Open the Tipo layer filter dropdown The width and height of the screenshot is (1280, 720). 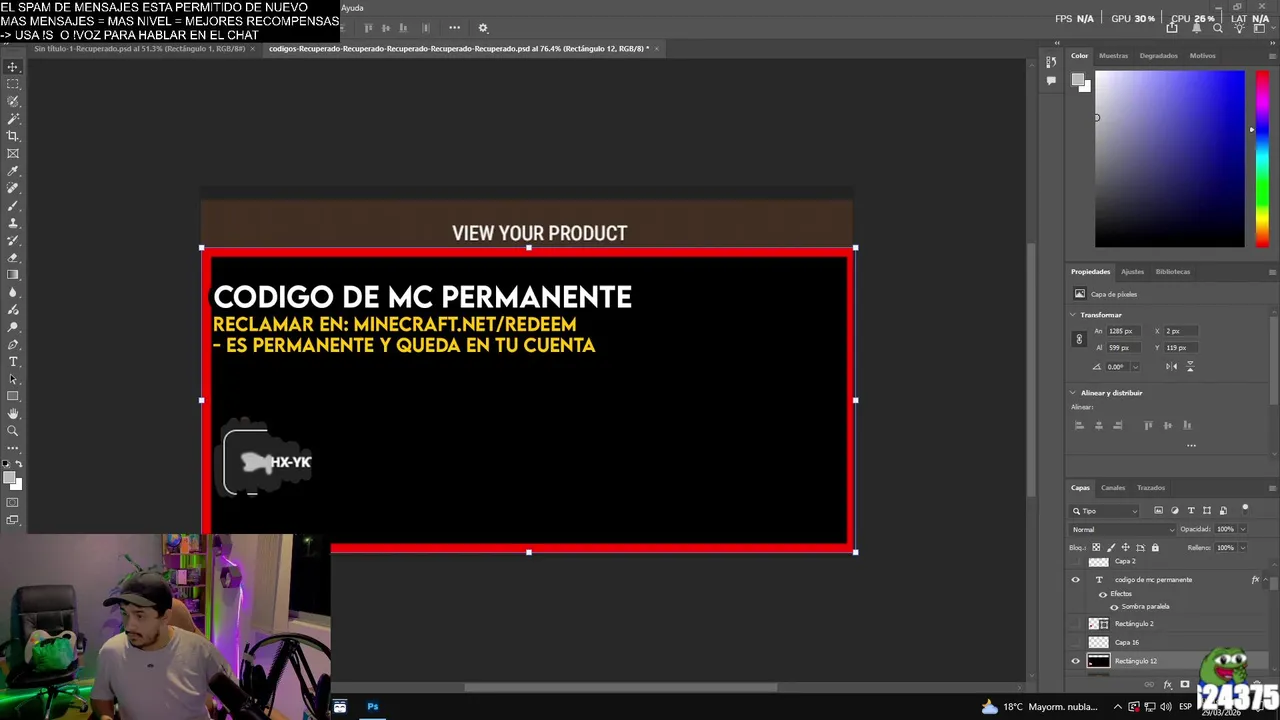[1104, 511]
